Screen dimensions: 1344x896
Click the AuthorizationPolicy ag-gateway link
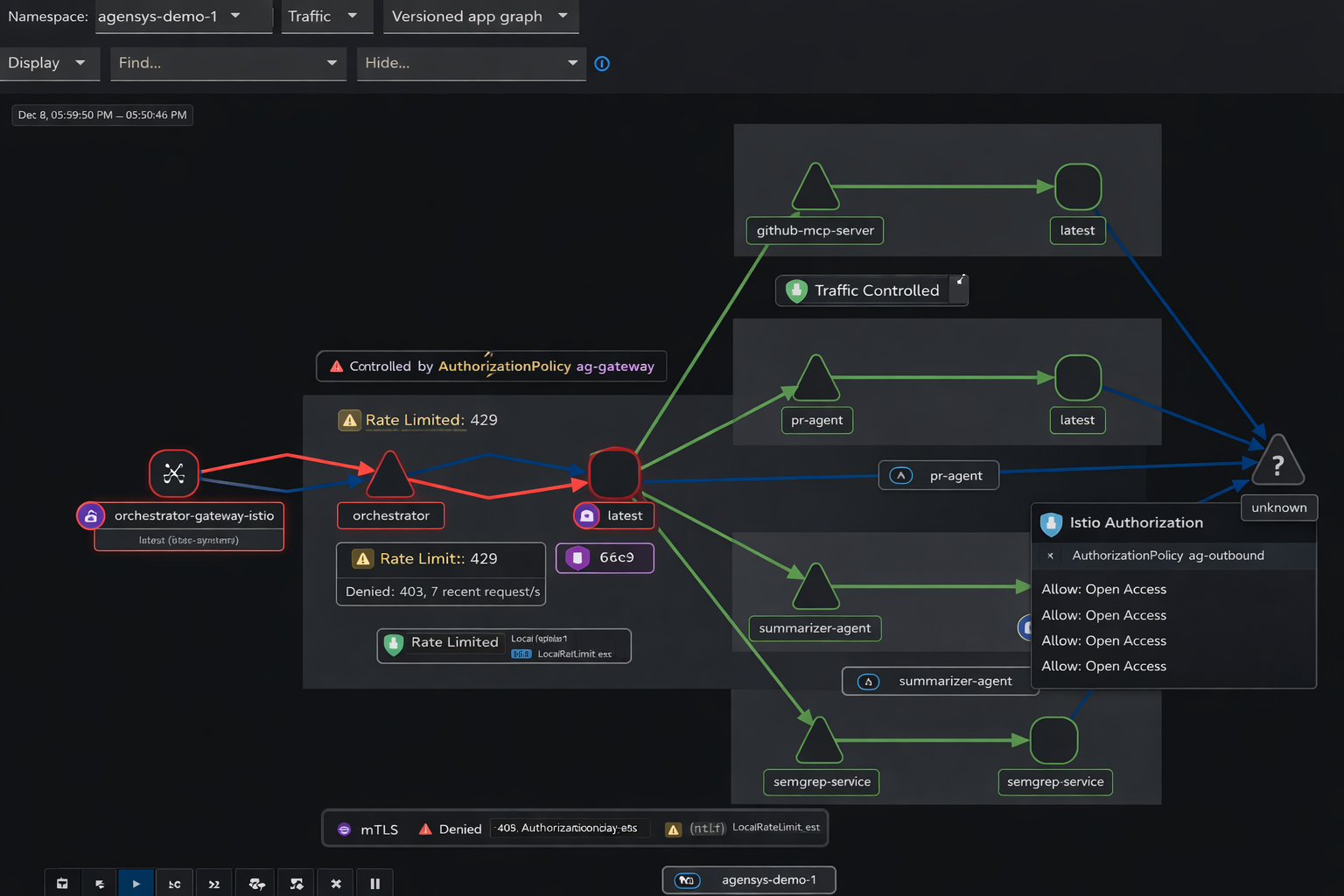[x=546, y=367]
